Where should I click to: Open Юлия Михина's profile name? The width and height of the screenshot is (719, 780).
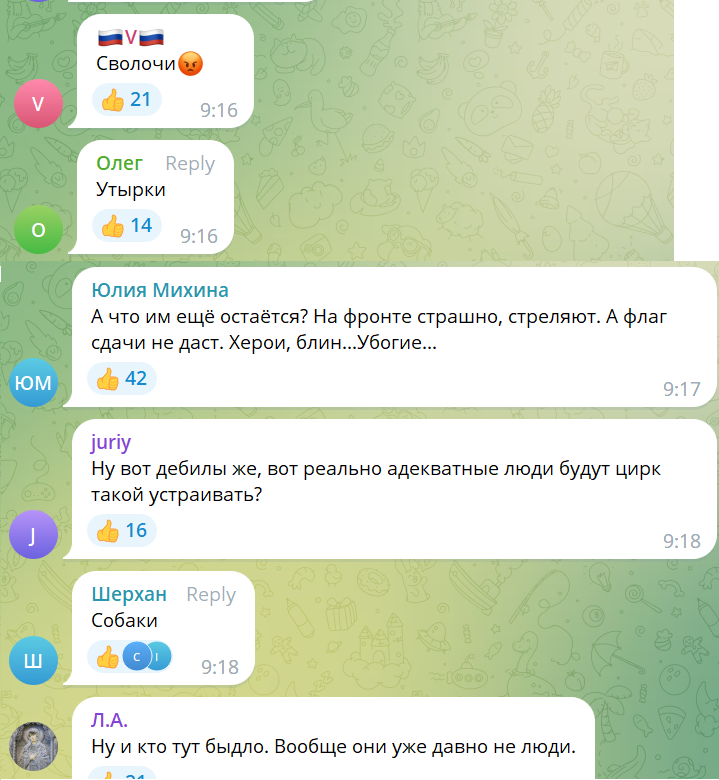pyautogui.click(x=160, y=290)
